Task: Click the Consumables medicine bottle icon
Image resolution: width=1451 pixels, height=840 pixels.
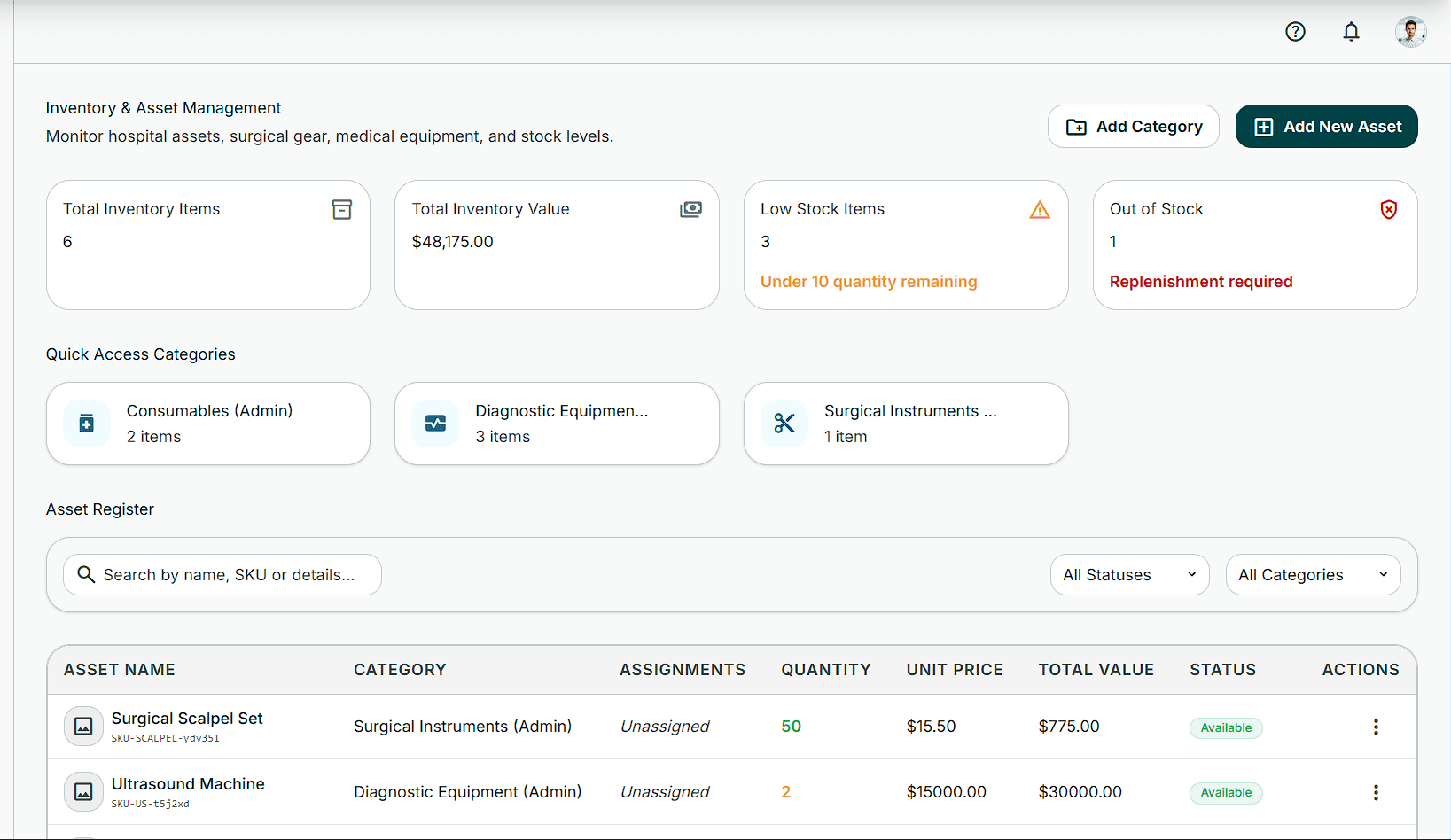Action: [87, 424]
